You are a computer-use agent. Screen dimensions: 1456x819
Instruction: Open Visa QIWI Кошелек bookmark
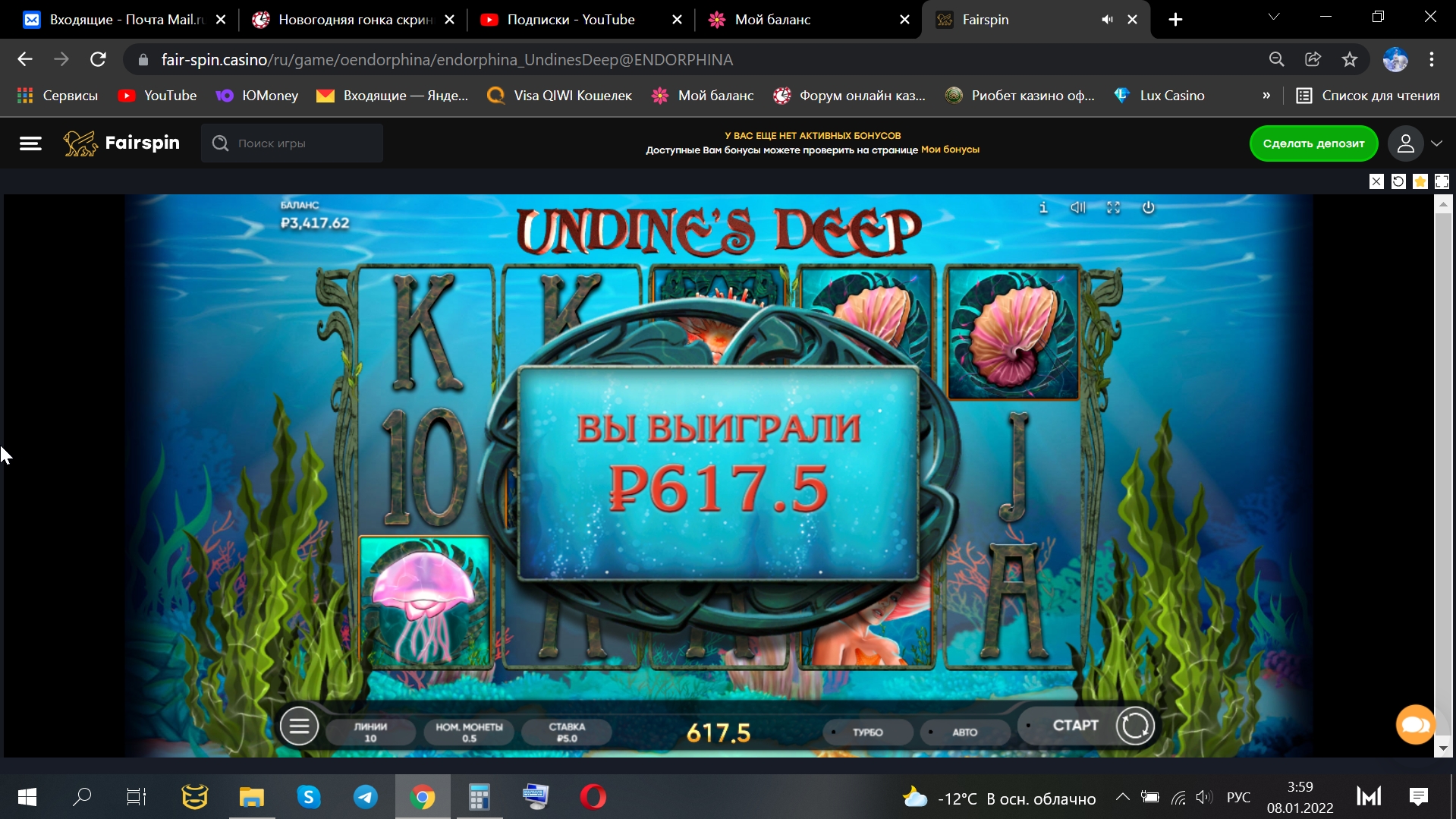560,96
